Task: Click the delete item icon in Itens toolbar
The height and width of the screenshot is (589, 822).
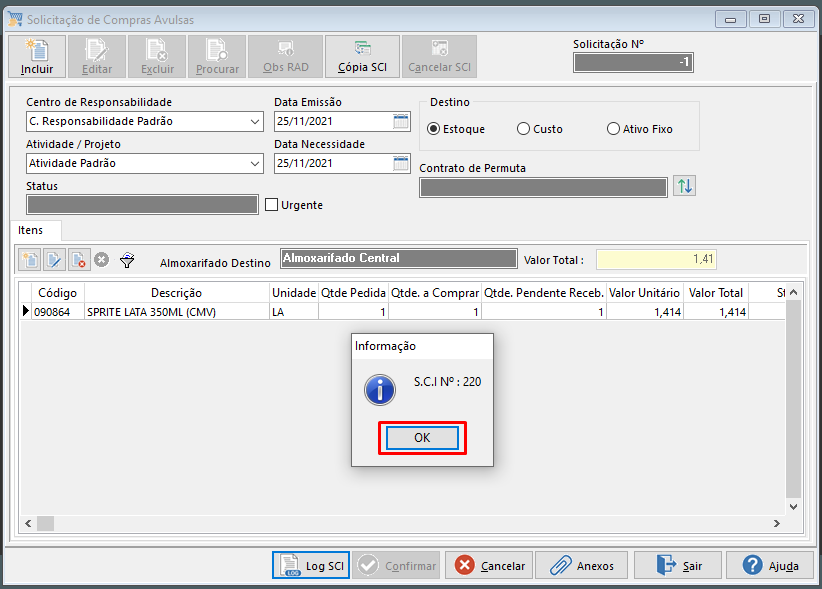Action: tap(79, 259)
